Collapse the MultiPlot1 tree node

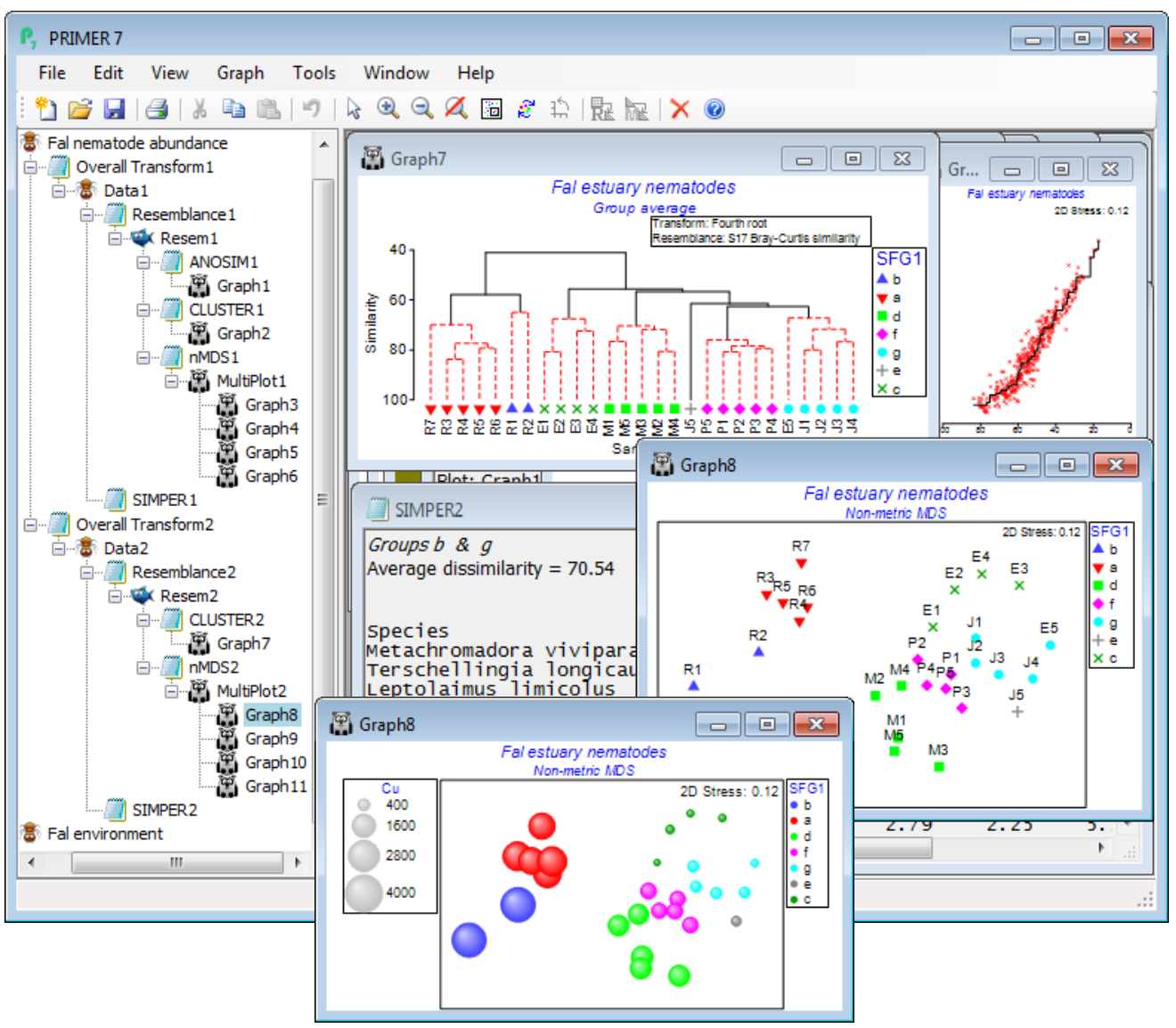point(172,381)
